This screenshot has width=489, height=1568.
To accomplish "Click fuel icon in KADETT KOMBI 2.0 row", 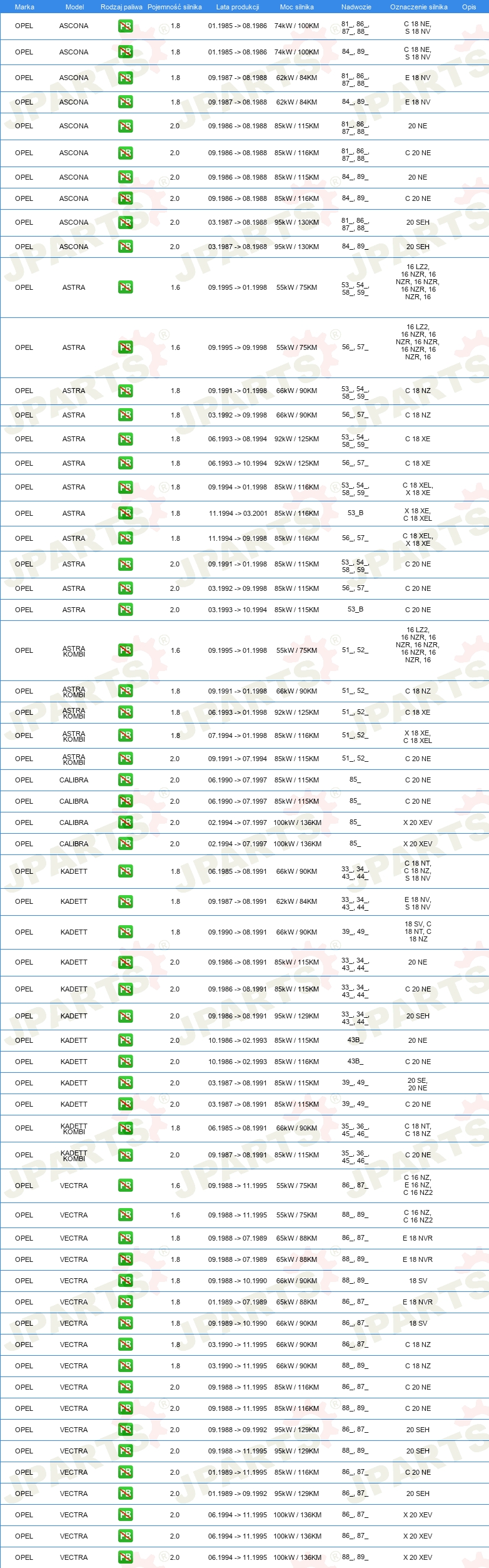I will (126, 1155).
